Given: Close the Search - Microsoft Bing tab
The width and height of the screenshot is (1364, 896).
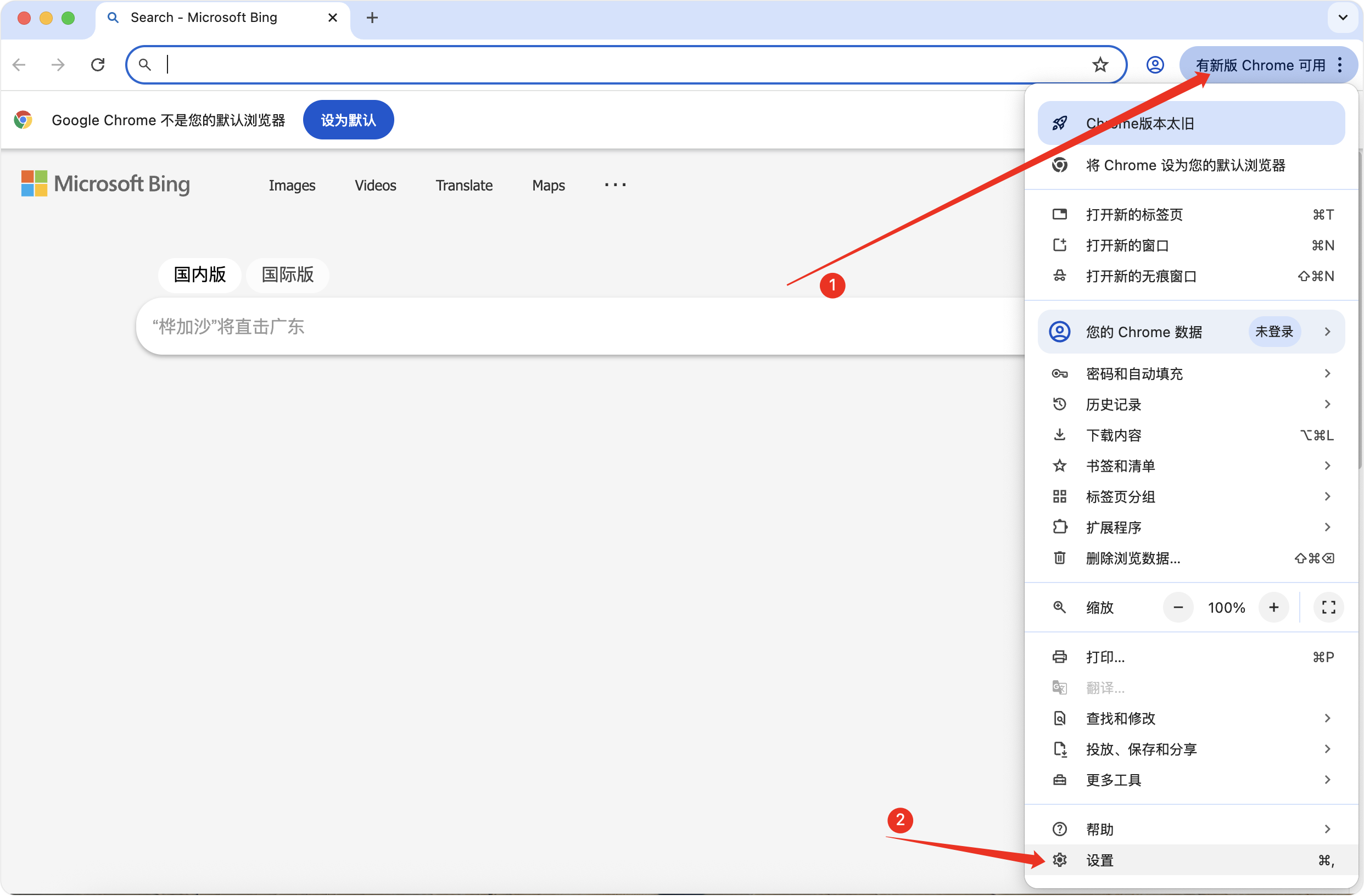Looking at the screenshot, I should tap(332, 18).
